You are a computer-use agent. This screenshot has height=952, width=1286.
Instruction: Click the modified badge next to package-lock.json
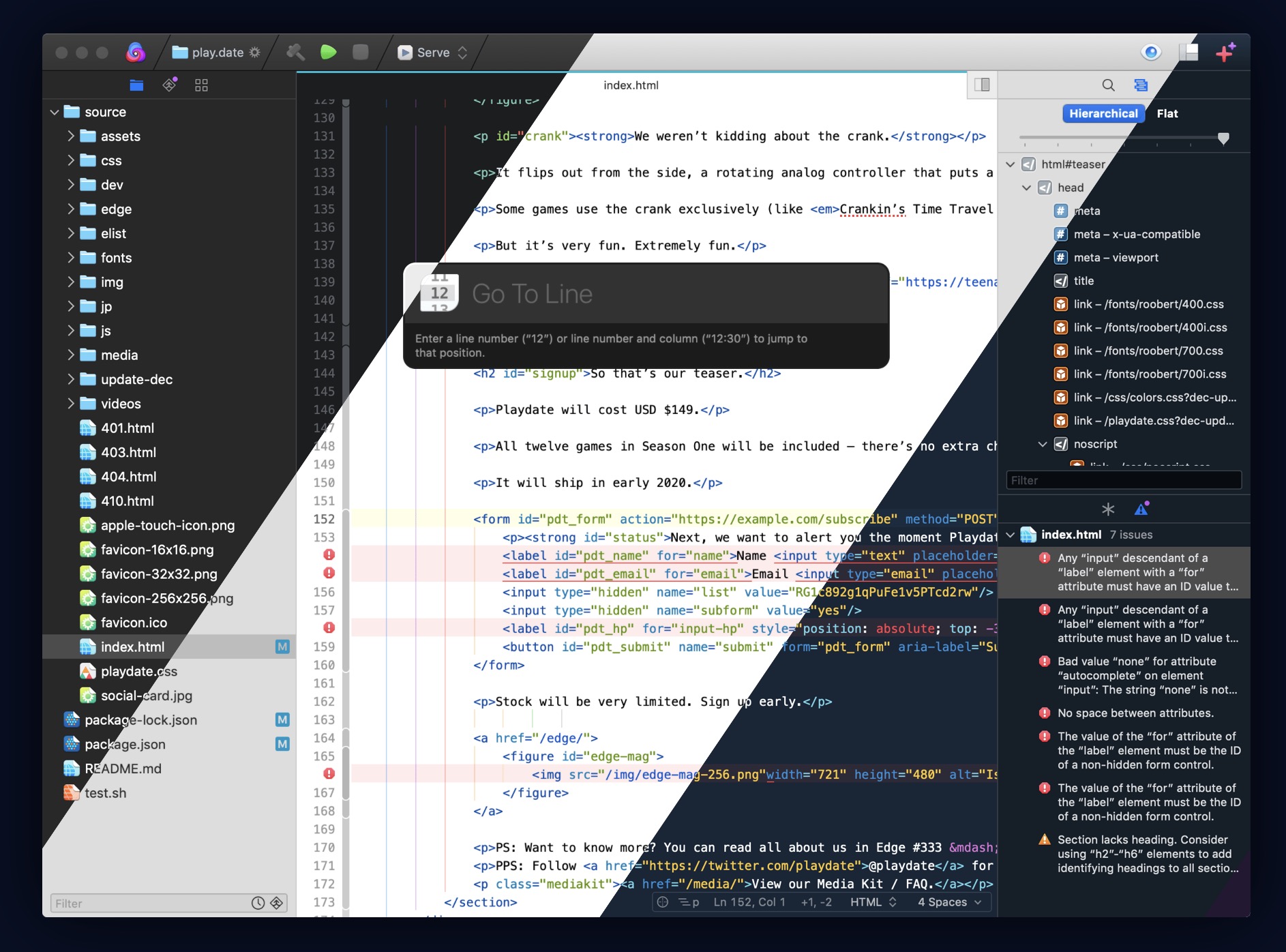click(282, 719)
